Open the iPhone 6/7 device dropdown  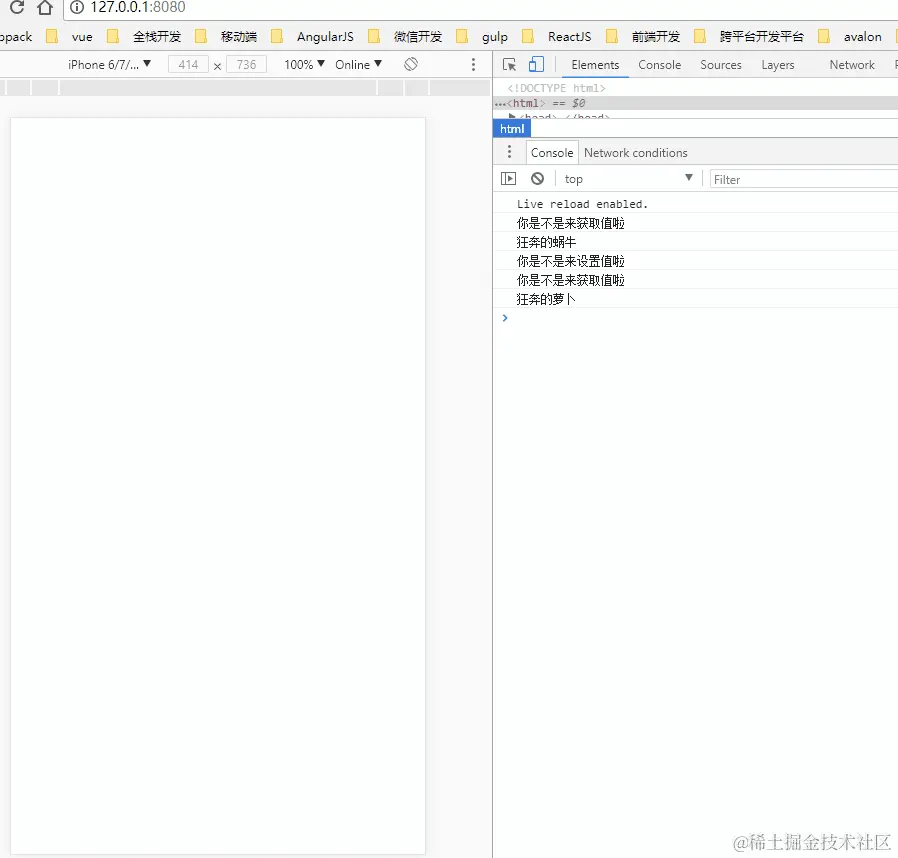point(109,65)
